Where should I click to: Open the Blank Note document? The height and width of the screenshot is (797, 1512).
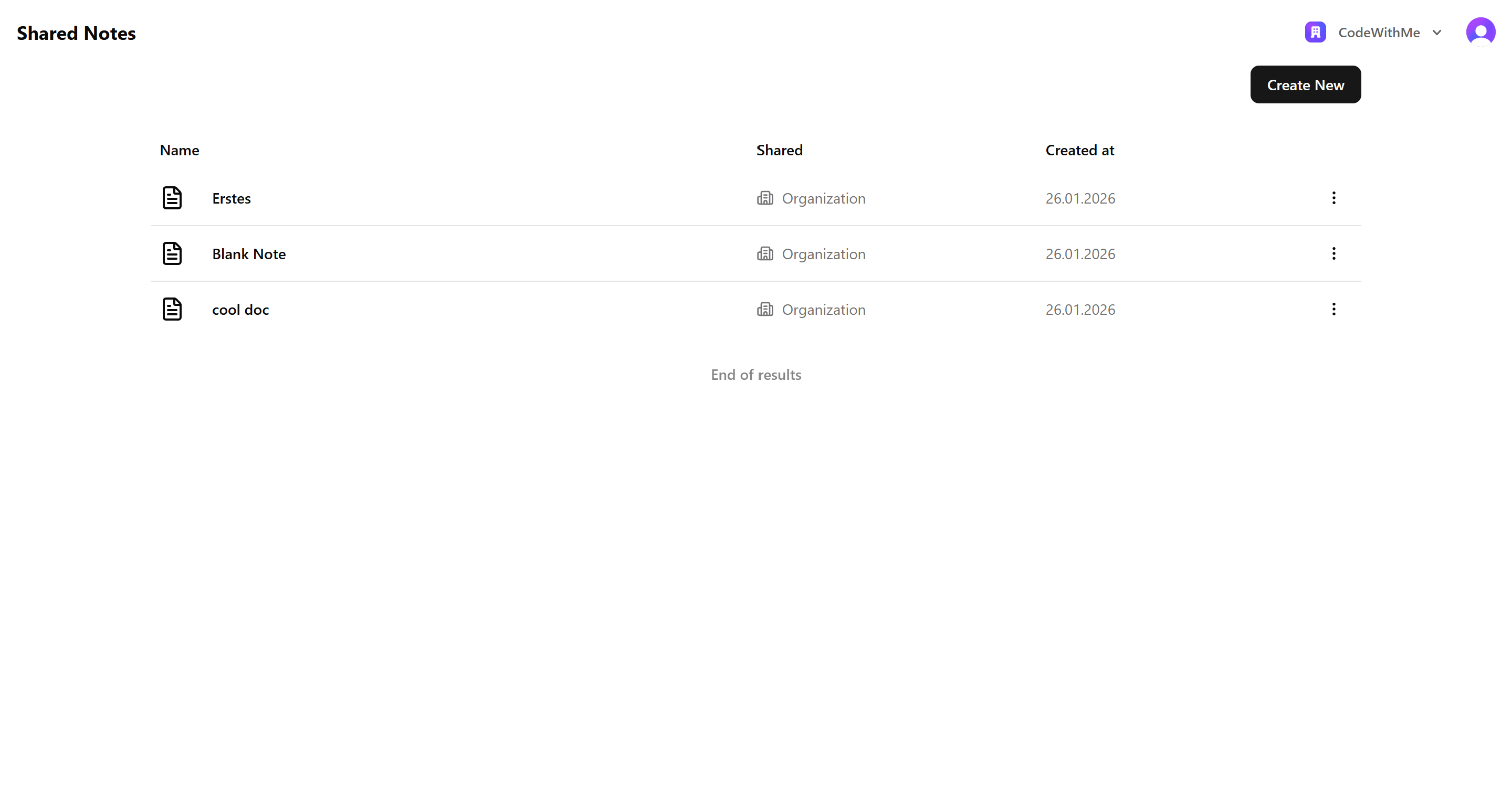click(249, 254)
